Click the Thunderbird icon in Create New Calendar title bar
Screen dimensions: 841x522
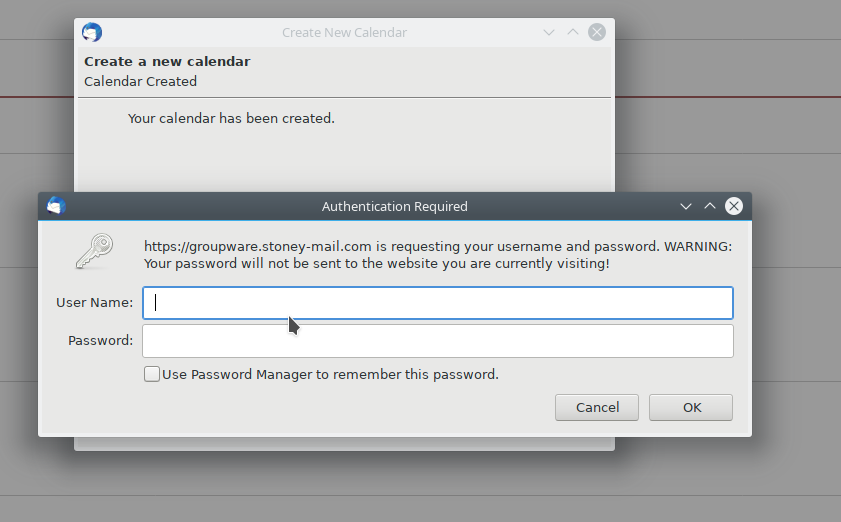pyautogui.click(x=92, y=32)
